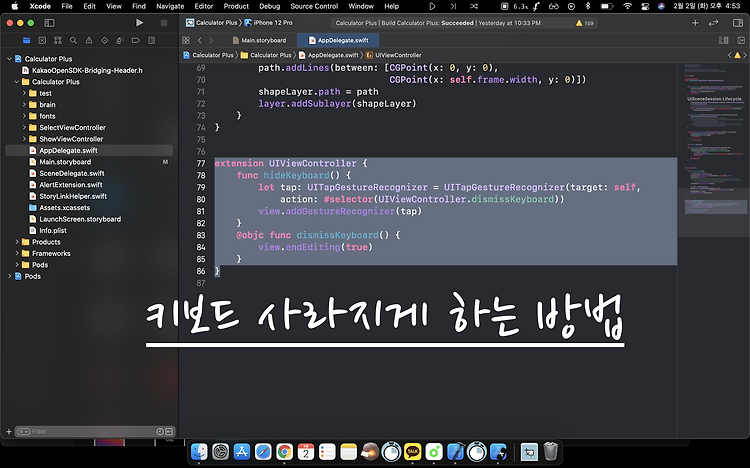Open the Library plus button

pos(695,23)
